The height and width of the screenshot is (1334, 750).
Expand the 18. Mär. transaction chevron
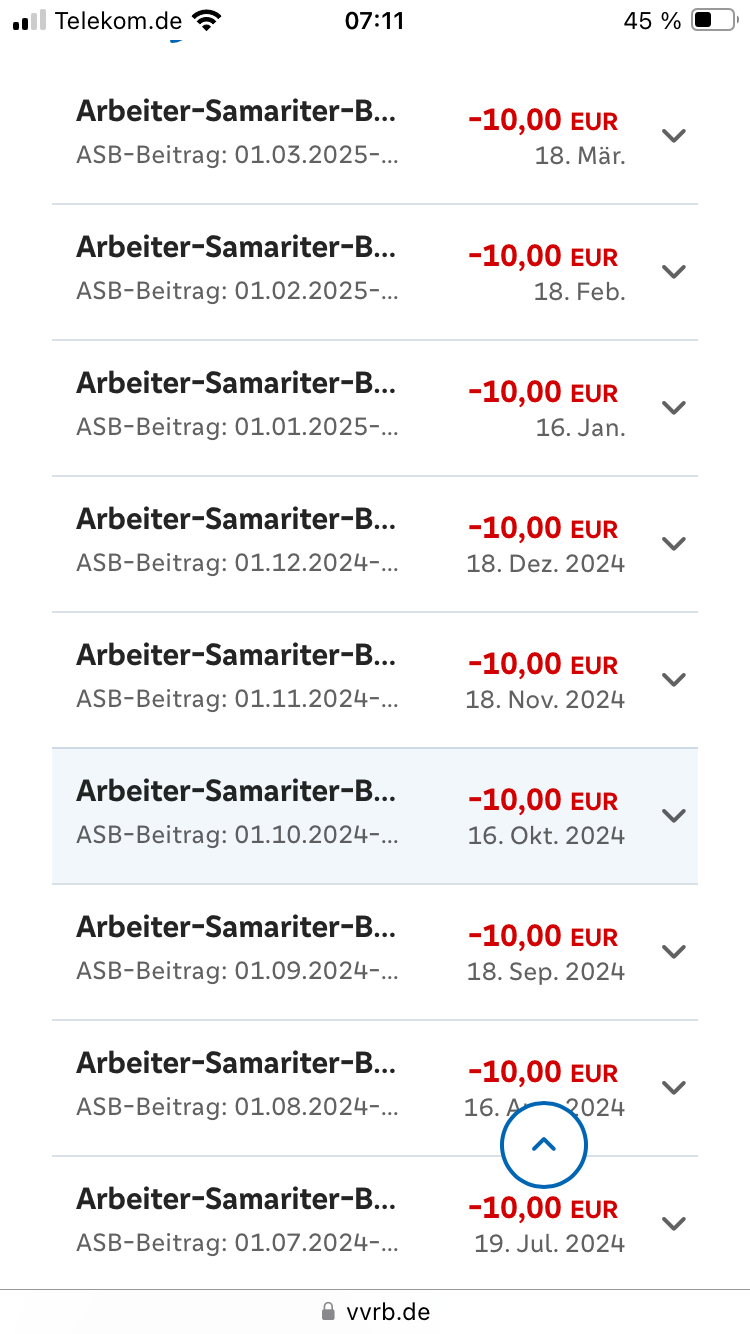click(675, 136)
